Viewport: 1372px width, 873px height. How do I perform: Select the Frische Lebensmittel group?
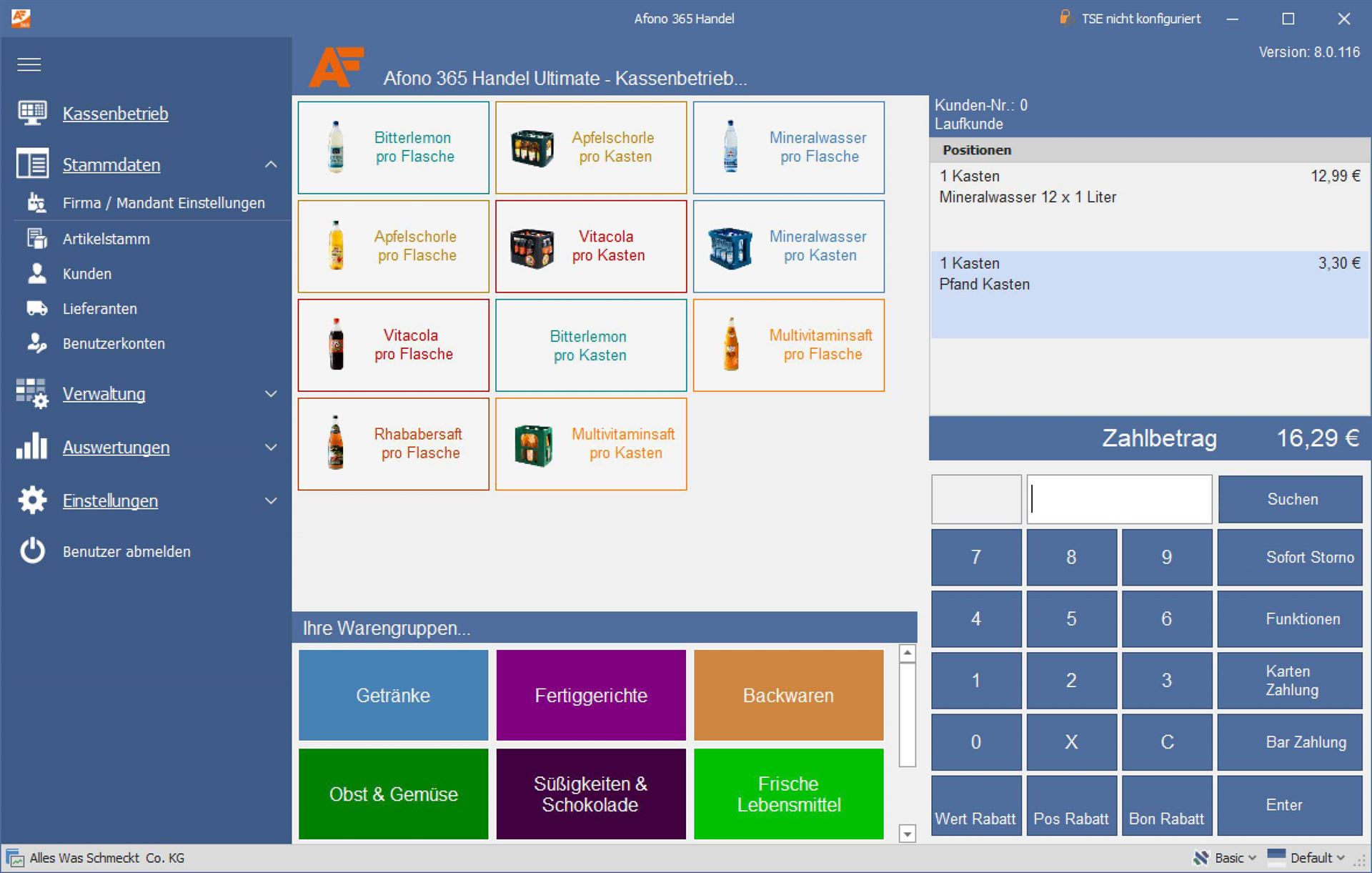click(789, 794)
